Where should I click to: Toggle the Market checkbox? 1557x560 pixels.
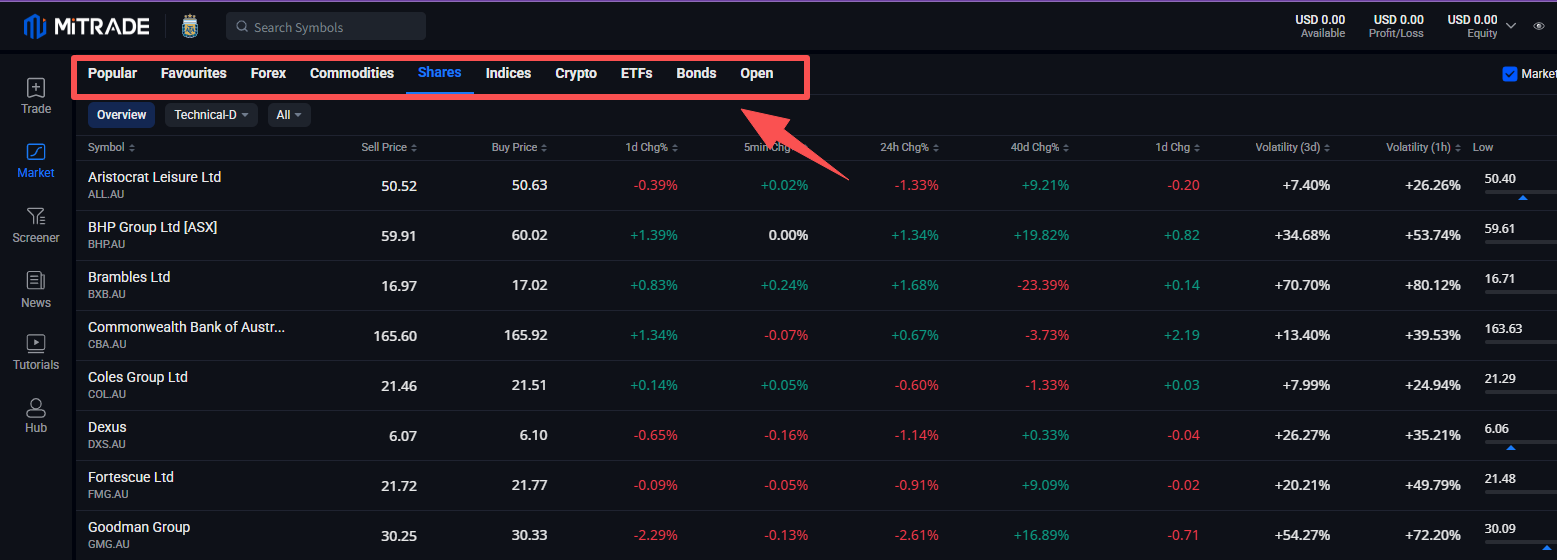coord(1510,74)
